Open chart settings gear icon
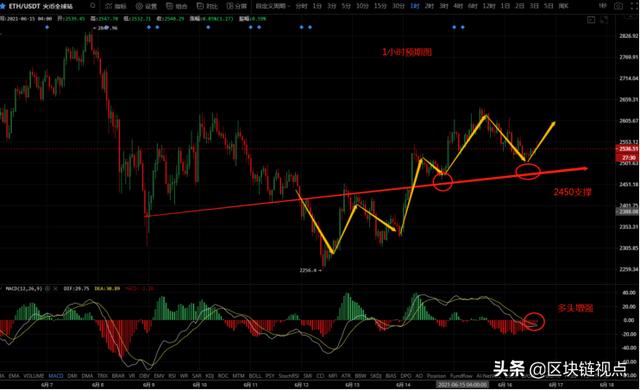This screenshot has width=640, height=390. click(x=146, y=6)
